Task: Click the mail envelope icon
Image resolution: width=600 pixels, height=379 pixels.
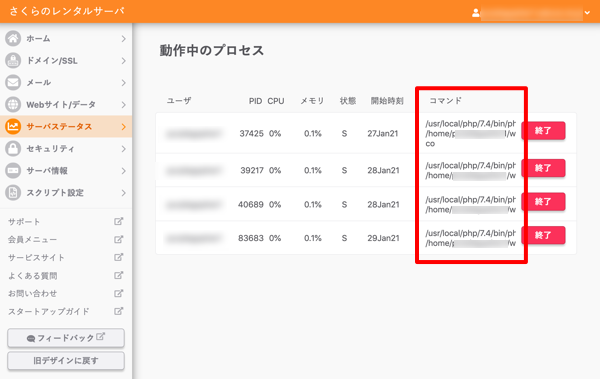Action: pos(13,82)
